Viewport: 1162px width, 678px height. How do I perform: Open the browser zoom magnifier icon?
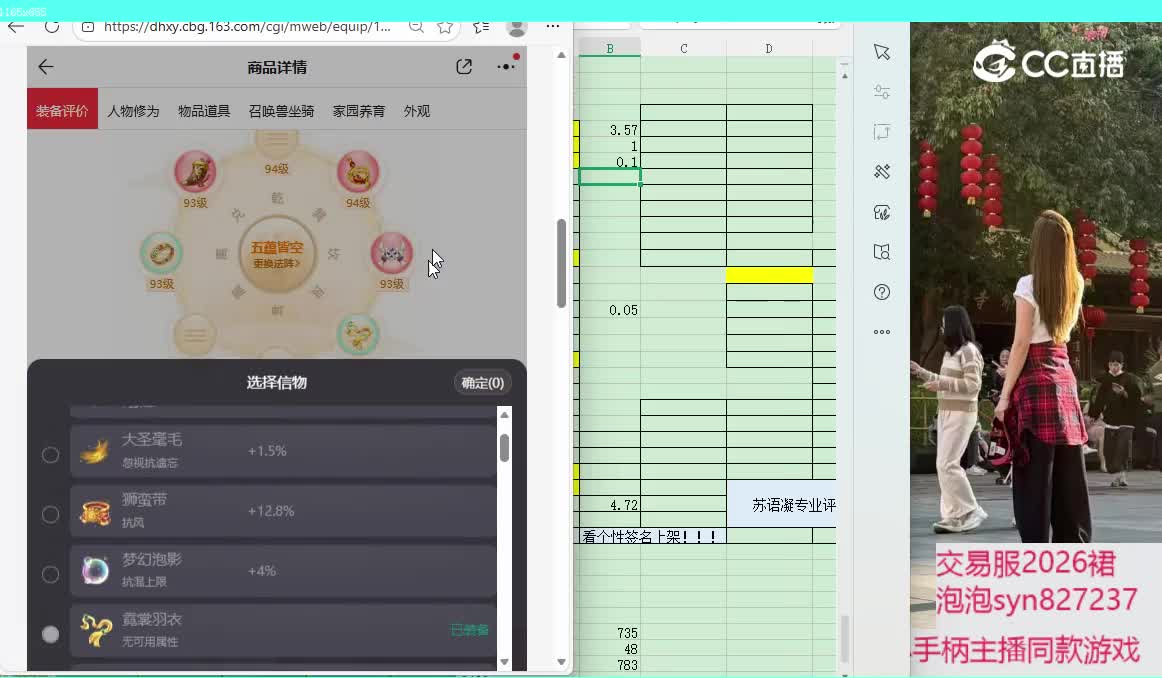416,27
